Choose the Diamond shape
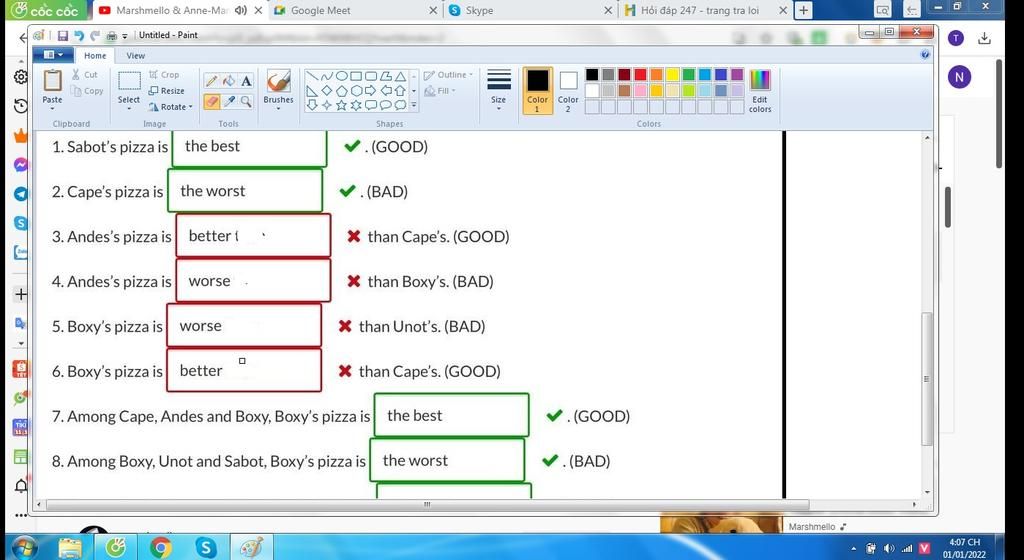Screen dimensions: 1024x560 click(x=327, y=91)
